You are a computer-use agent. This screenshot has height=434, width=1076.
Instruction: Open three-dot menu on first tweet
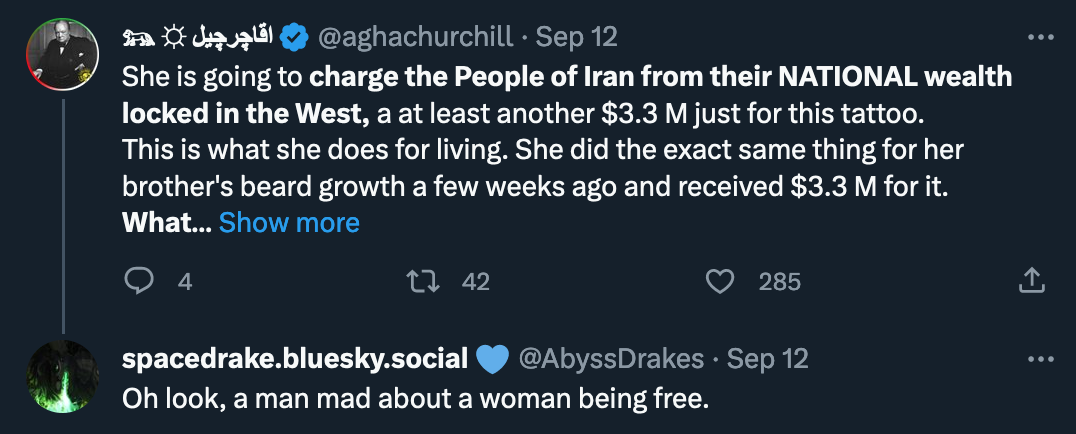pyautogui.click(x=1040, y=37)
